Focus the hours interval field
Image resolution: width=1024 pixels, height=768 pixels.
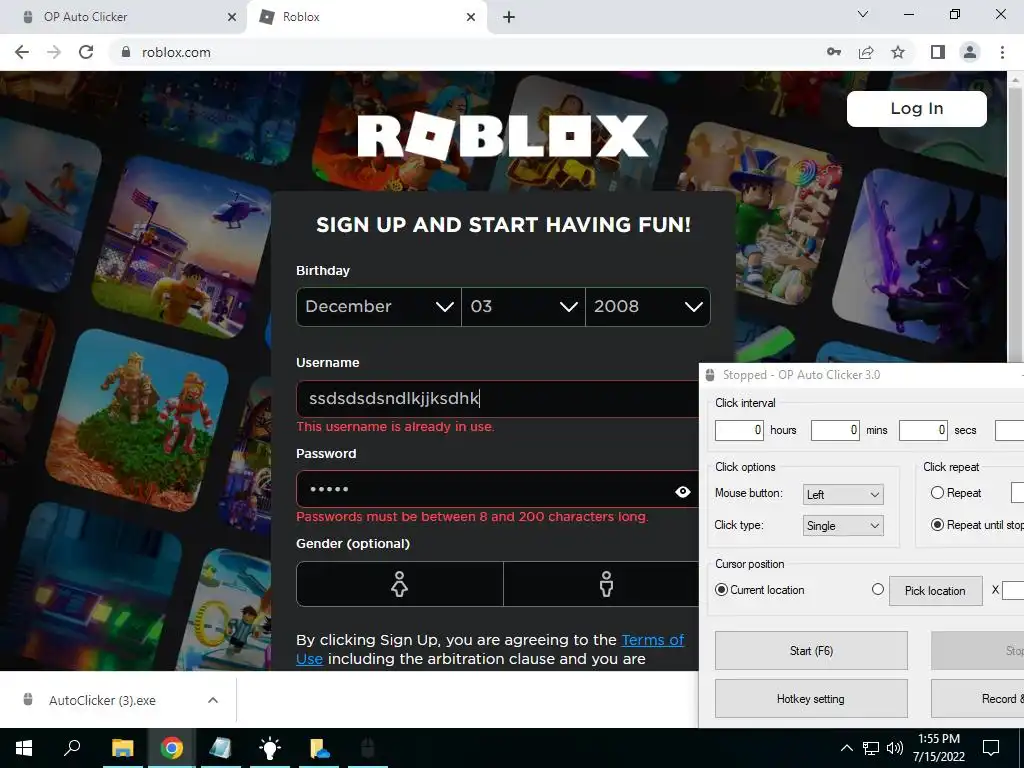(x=739, y=430)
